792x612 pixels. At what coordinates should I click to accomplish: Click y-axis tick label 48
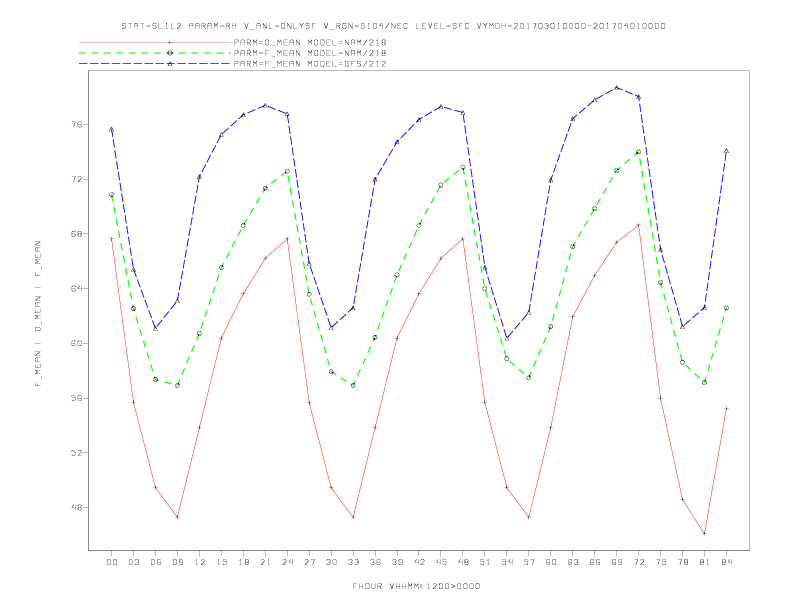(76, 507)
